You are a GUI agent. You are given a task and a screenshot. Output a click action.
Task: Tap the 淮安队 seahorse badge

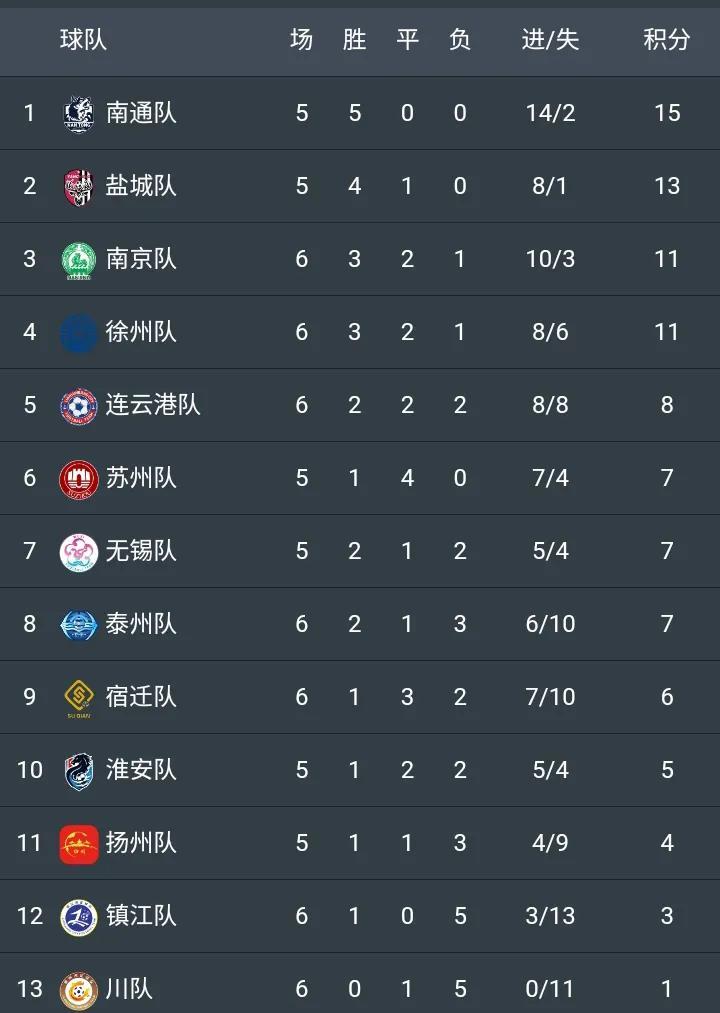79,771
